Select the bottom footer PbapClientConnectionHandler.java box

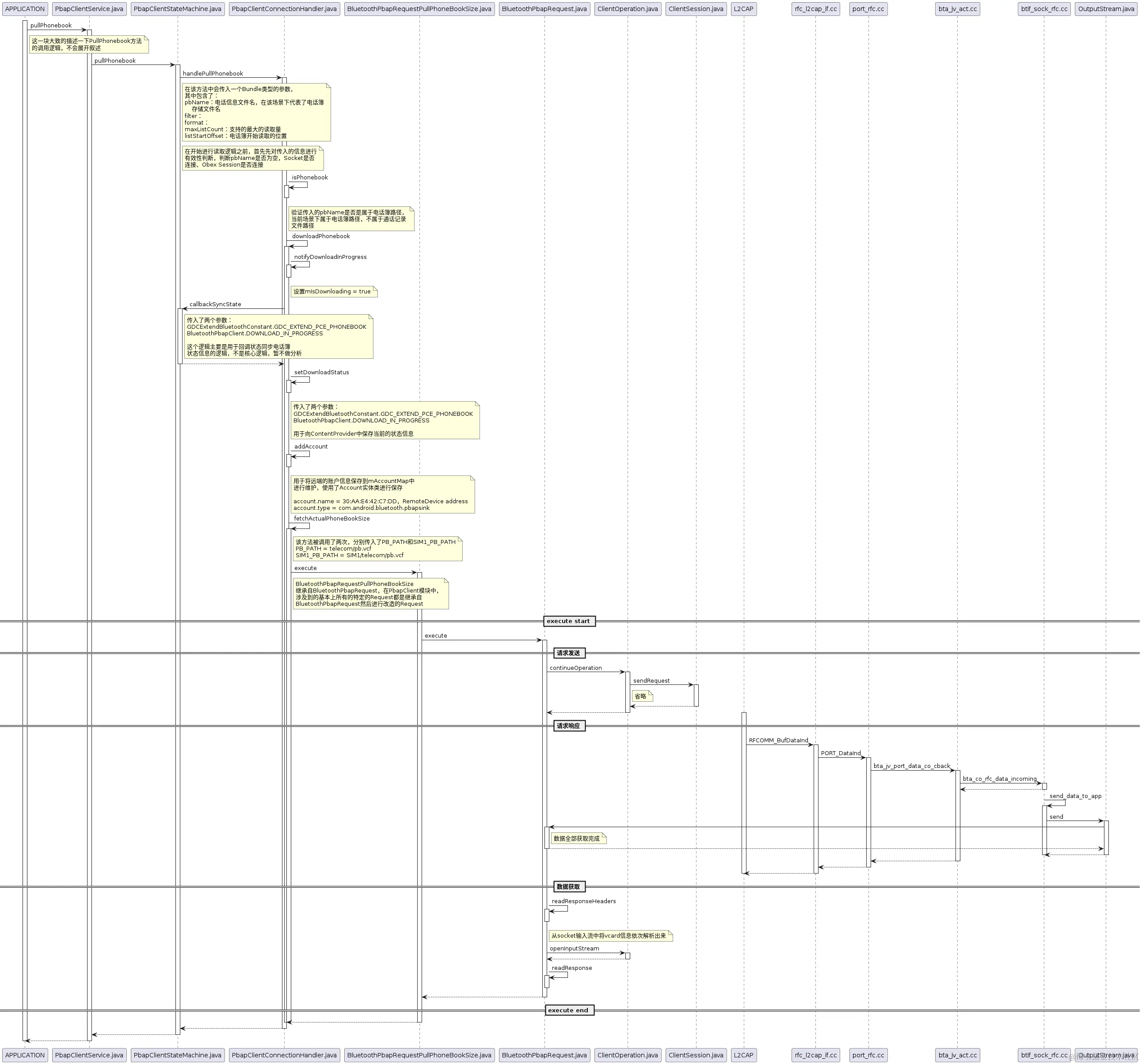click(284, 1056)
